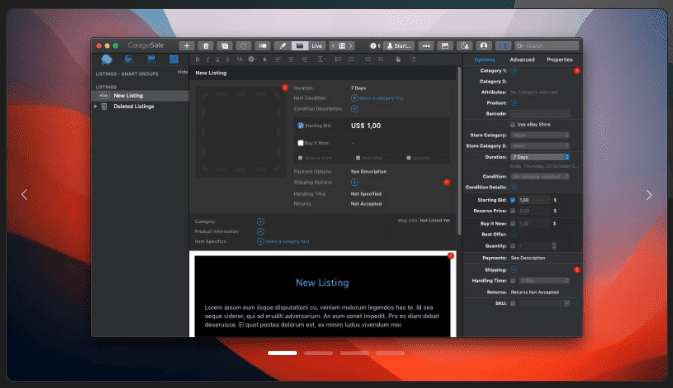Hide the Smart Groups section
This screenshot has height=388, width=673.
coord(182,72)
